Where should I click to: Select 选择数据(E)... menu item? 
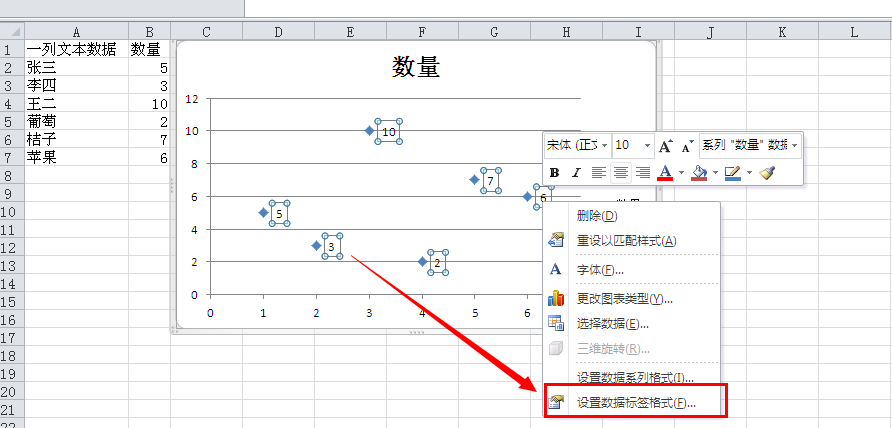click(x=632, y=324)
